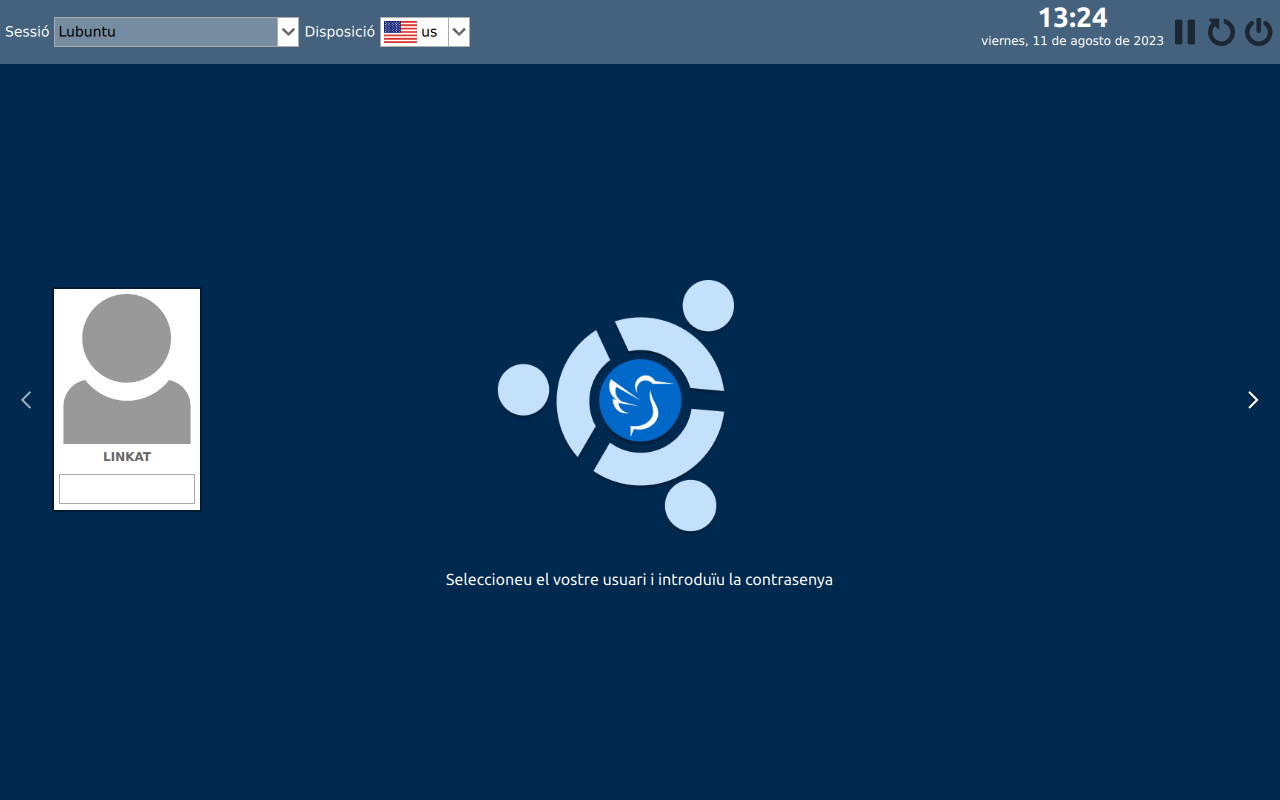Click the date "viernes, 11 de agosto"
The height and width of the screenshot is (800, 1280).
tap(1072, 41)
